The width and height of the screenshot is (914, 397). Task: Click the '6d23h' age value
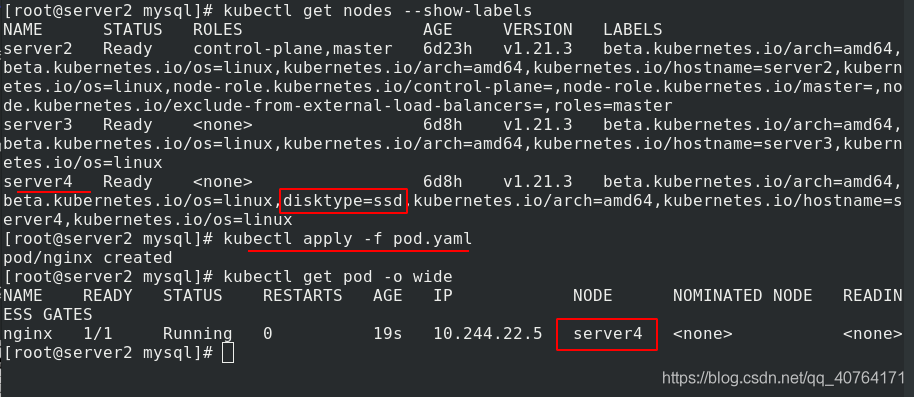pyautogui.click(x=448, y=48)
